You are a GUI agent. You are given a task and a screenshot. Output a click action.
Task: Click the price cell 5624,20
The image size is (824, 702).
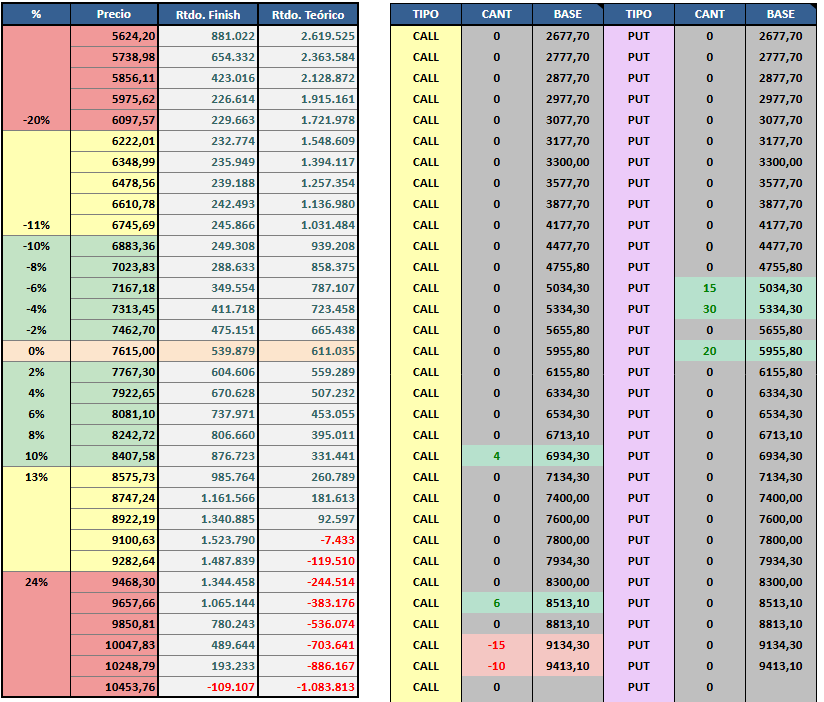[x=114, y=36]
